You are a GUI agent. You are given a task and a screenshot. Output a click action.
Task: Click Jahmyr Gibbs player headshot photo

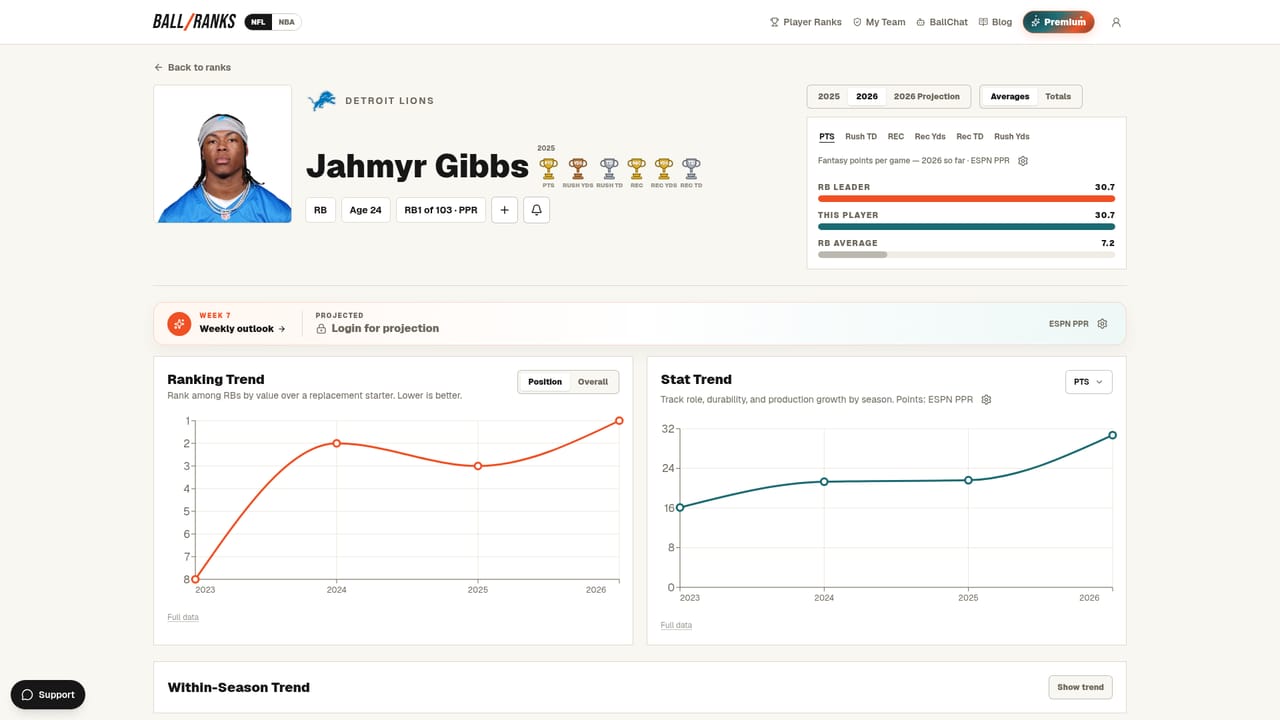point(223,154)
